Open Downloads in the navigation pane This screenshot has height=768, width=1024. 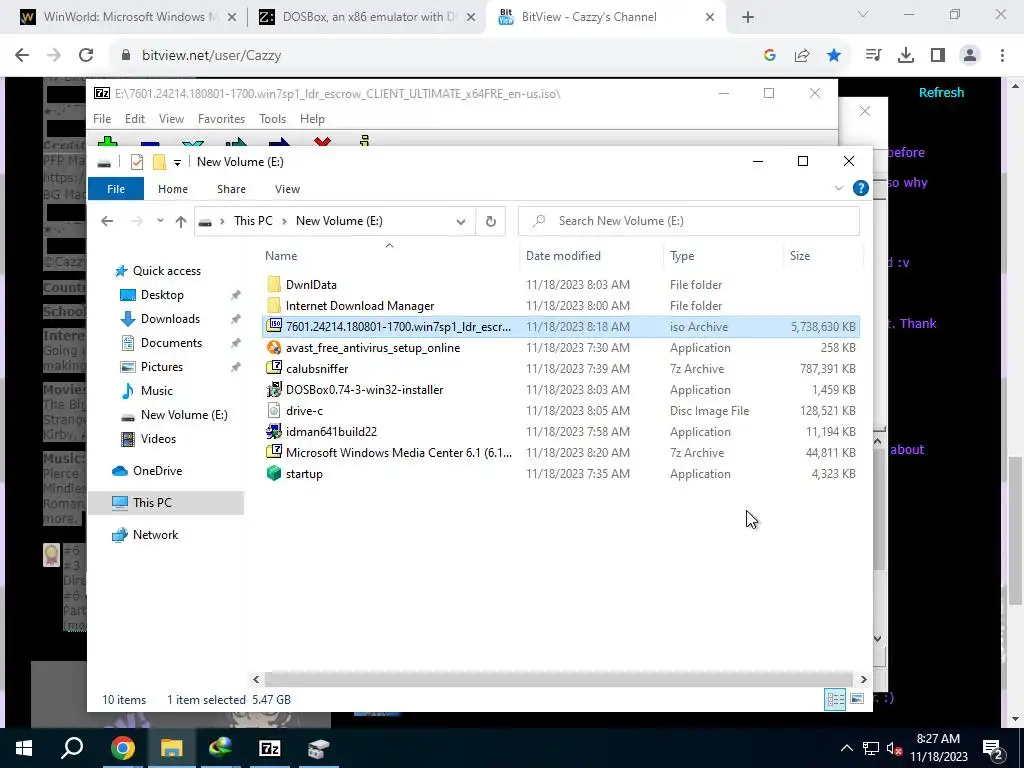point(170,319)
